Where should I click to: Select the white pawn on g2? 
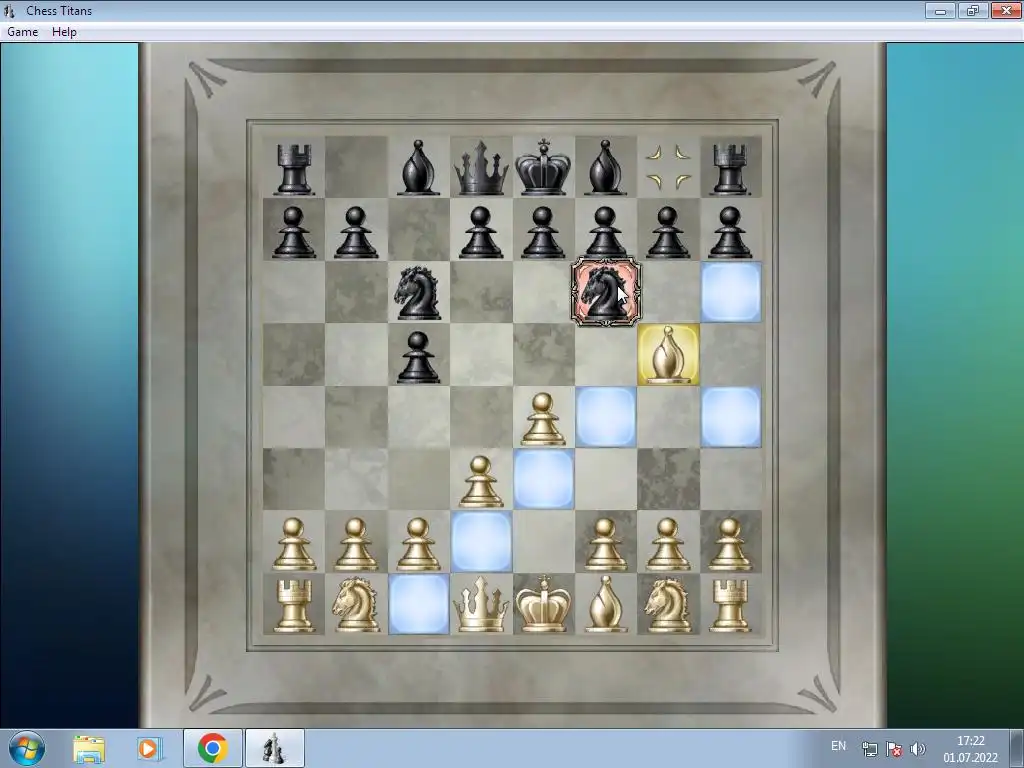(x=668, y=544)
